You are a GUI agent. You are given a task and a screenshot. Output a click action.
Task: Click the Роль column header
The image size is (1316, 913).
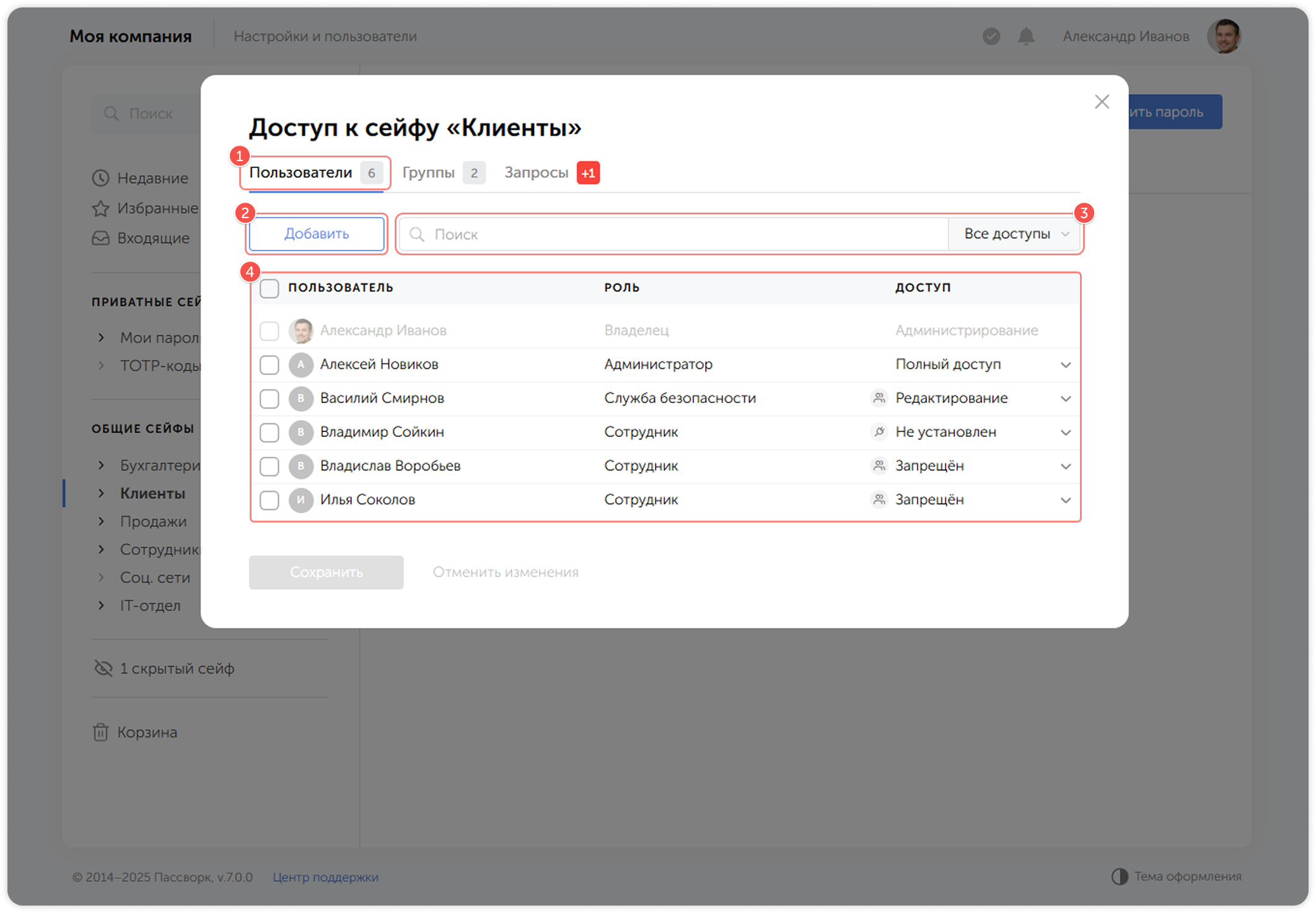tap(622, 288)
